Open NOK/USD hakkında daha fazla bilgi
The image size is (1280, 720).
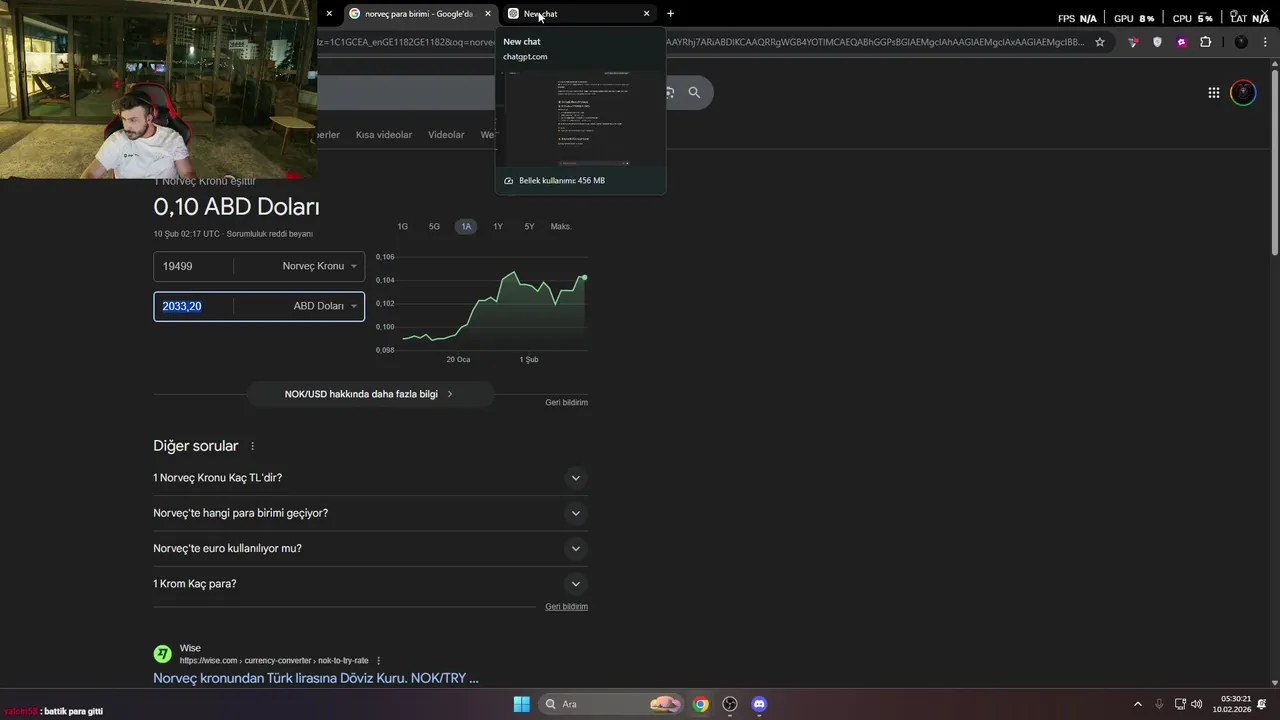click(x=370, y=394)
